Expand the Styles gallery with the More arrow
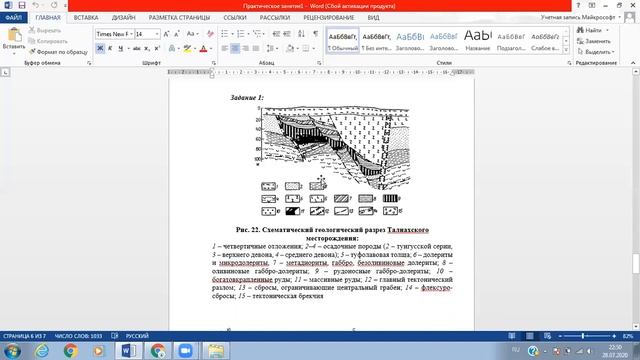 point(566,51)
